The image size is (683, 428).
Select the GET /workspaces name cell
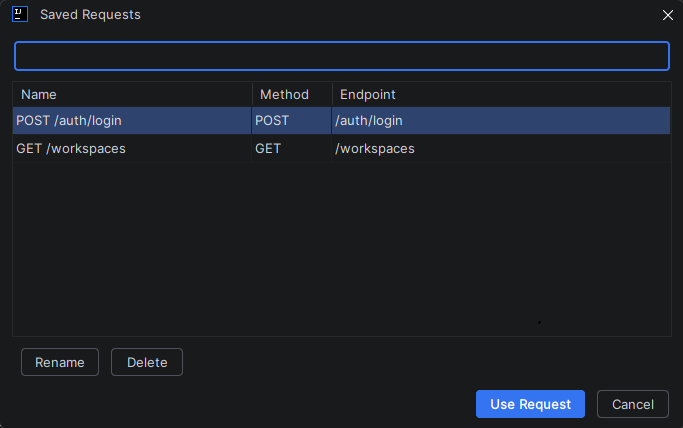132,148
